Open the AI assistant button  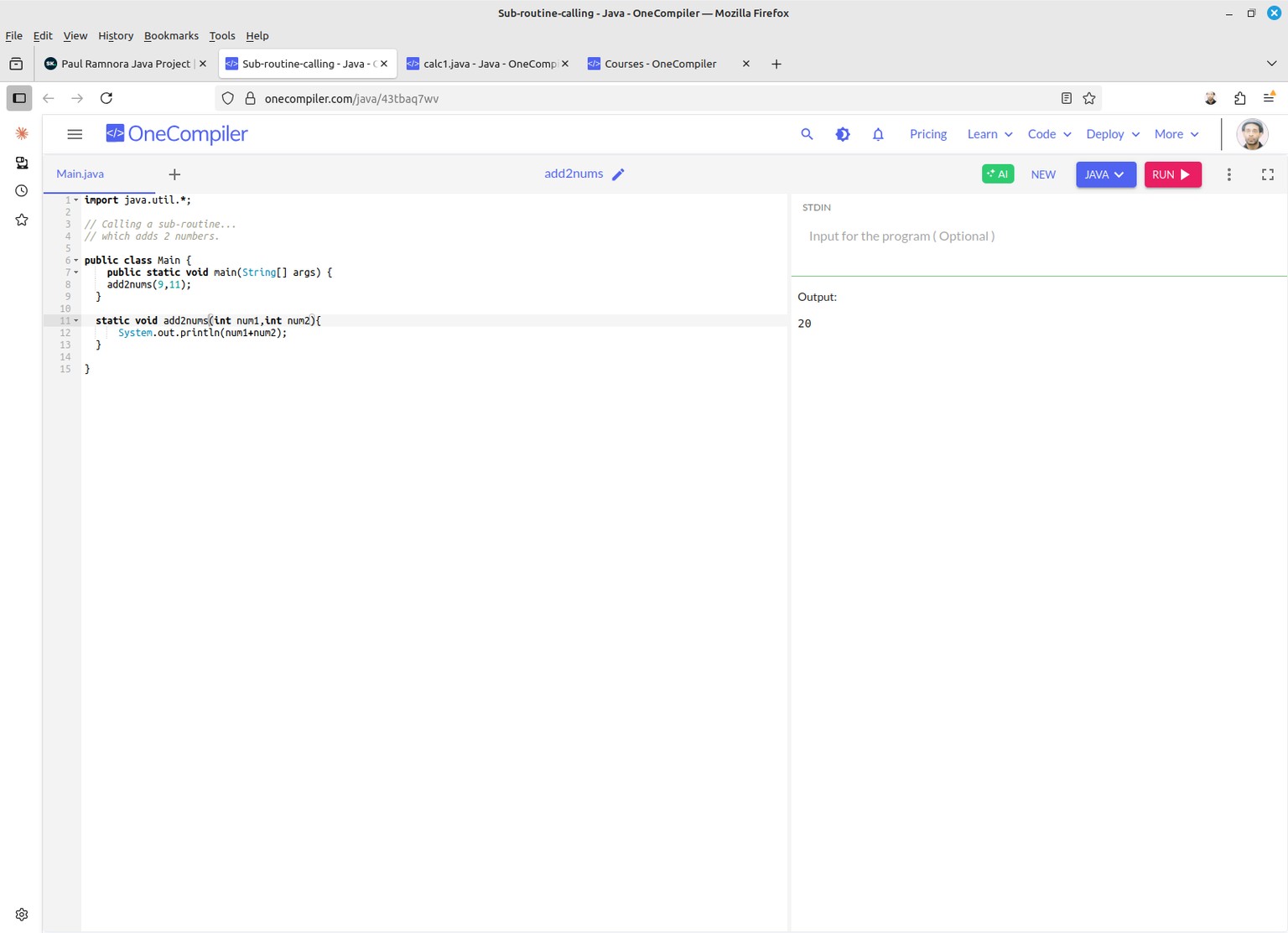(998, 174)
